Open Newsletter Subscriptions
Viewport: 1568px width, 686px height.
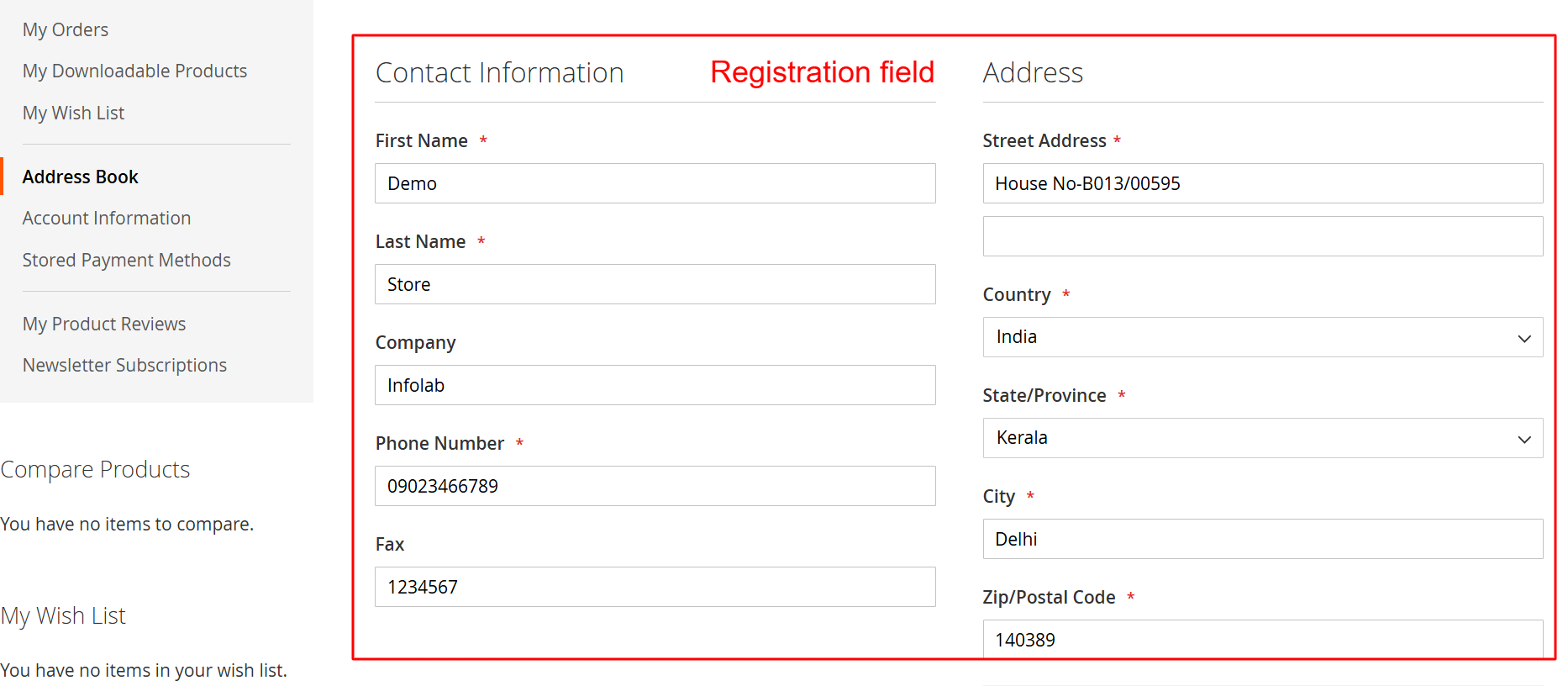(124, 365)
